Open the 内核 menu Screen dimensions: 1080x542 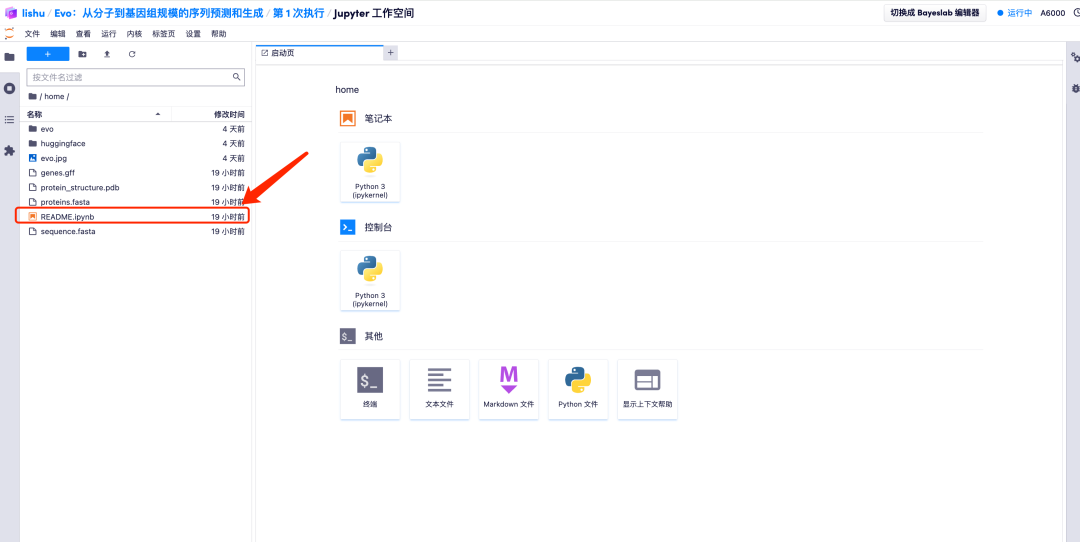[x=134, y=34]
